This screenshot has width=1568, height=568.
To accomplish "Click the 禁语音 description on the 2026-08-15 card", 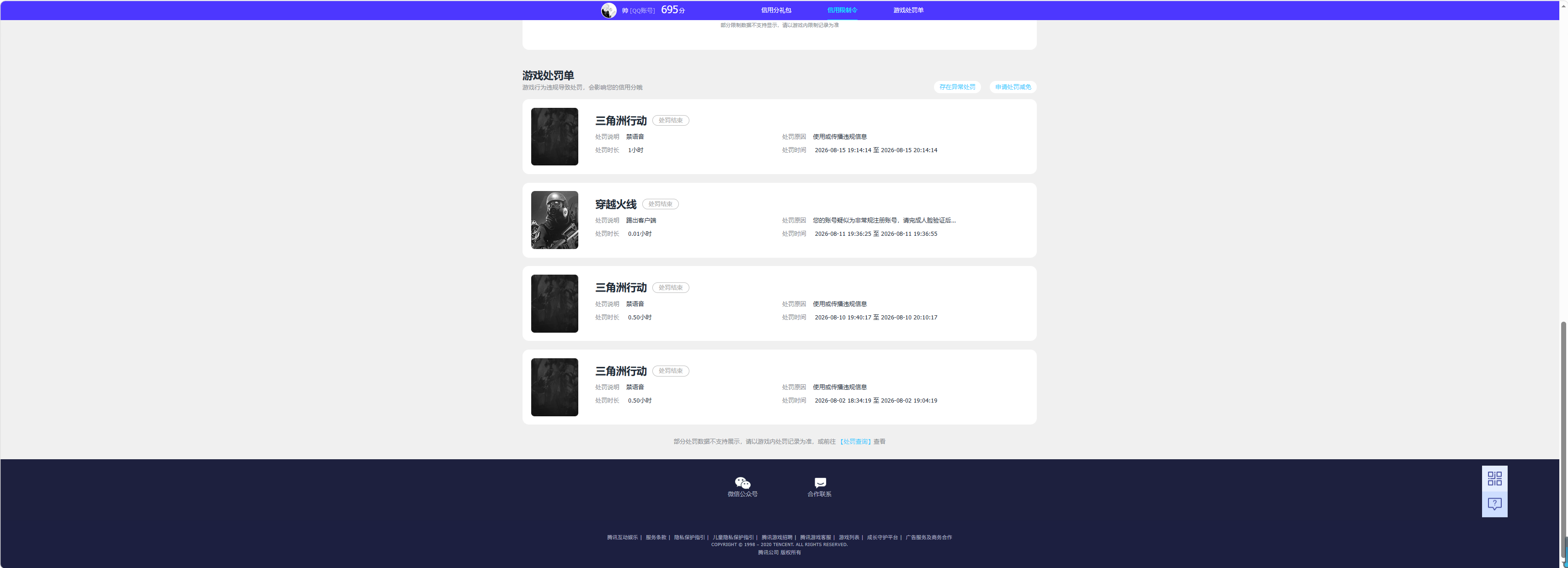I will pyautogui.click(x=635, y=137).
